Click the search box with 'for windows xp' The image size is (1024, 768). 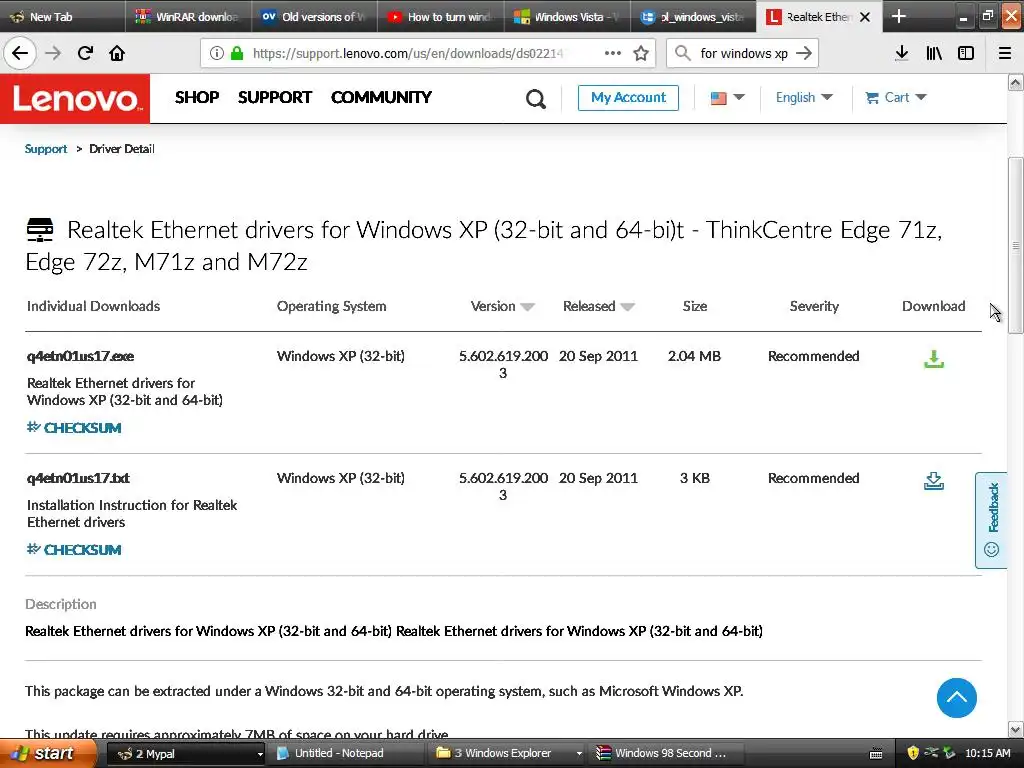744,54
